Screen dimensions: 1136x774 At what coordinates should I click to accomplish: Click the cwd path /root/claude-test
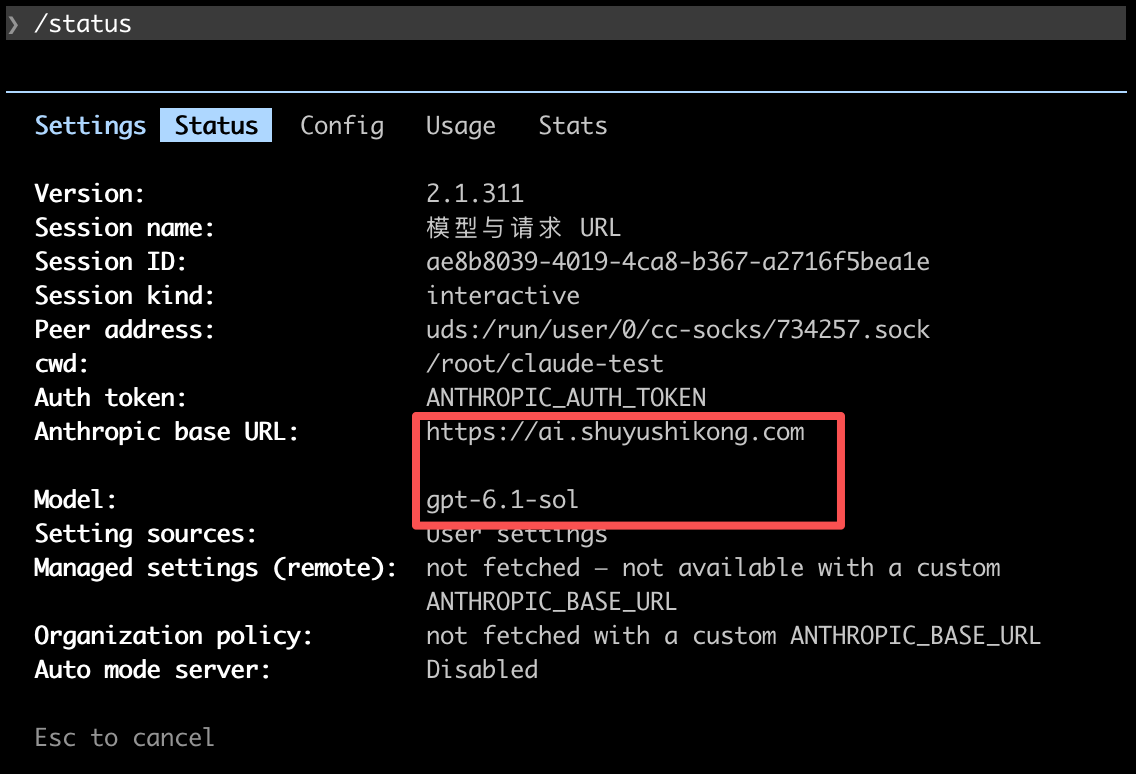(x=545, y=364)
